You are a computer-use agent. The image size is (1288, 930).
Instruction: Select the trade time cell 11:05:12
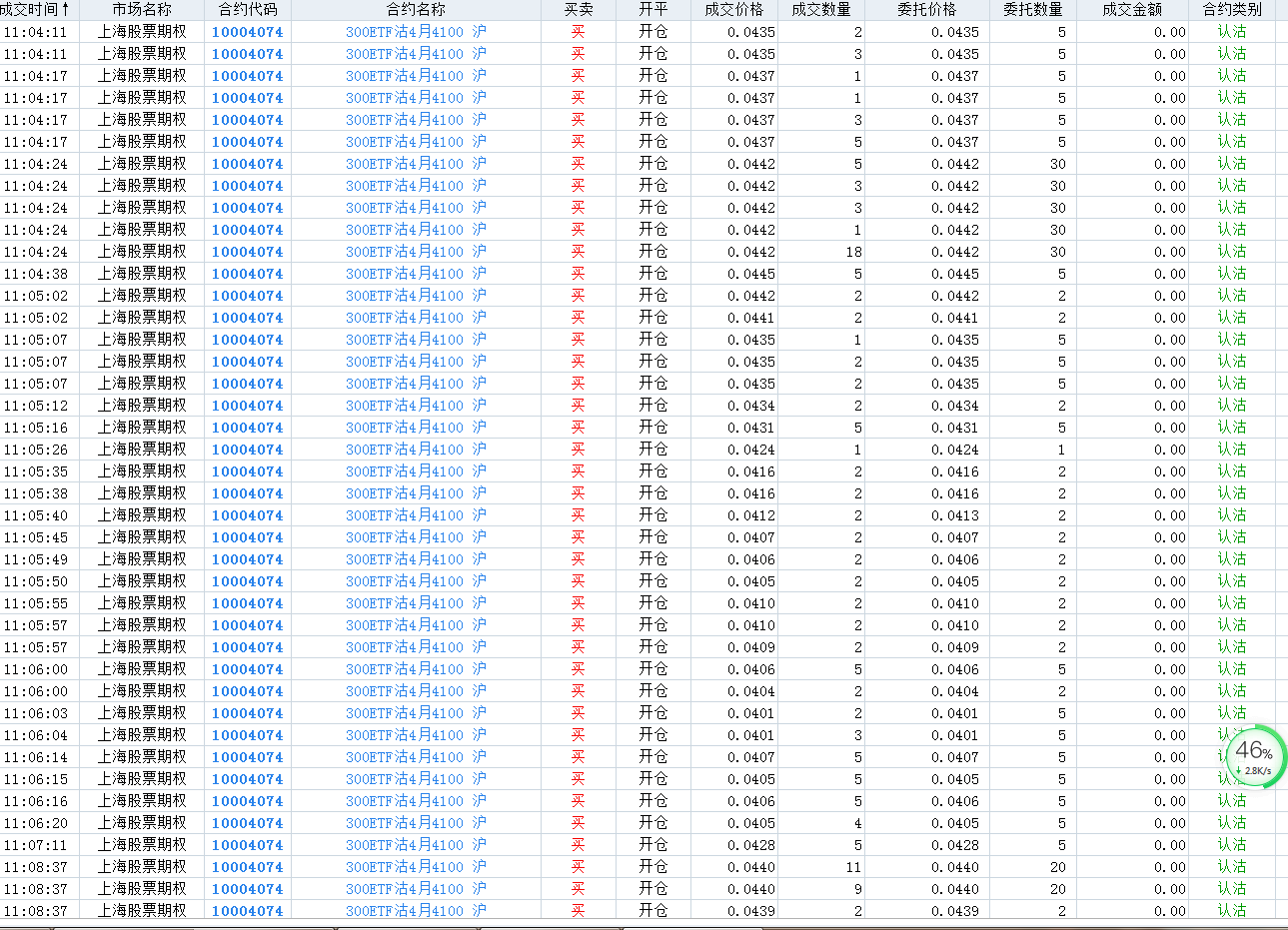click(x=36, y=406)
